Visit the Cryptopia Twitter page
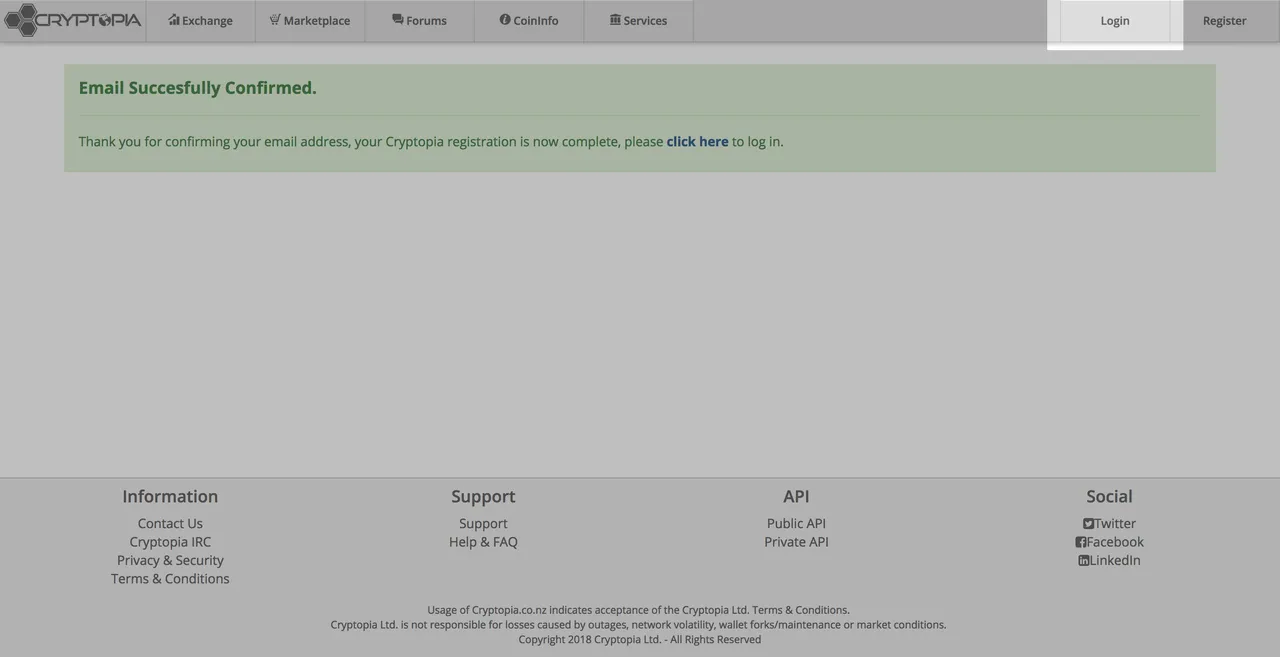 pyautogui.click(x=1109, y=524)
